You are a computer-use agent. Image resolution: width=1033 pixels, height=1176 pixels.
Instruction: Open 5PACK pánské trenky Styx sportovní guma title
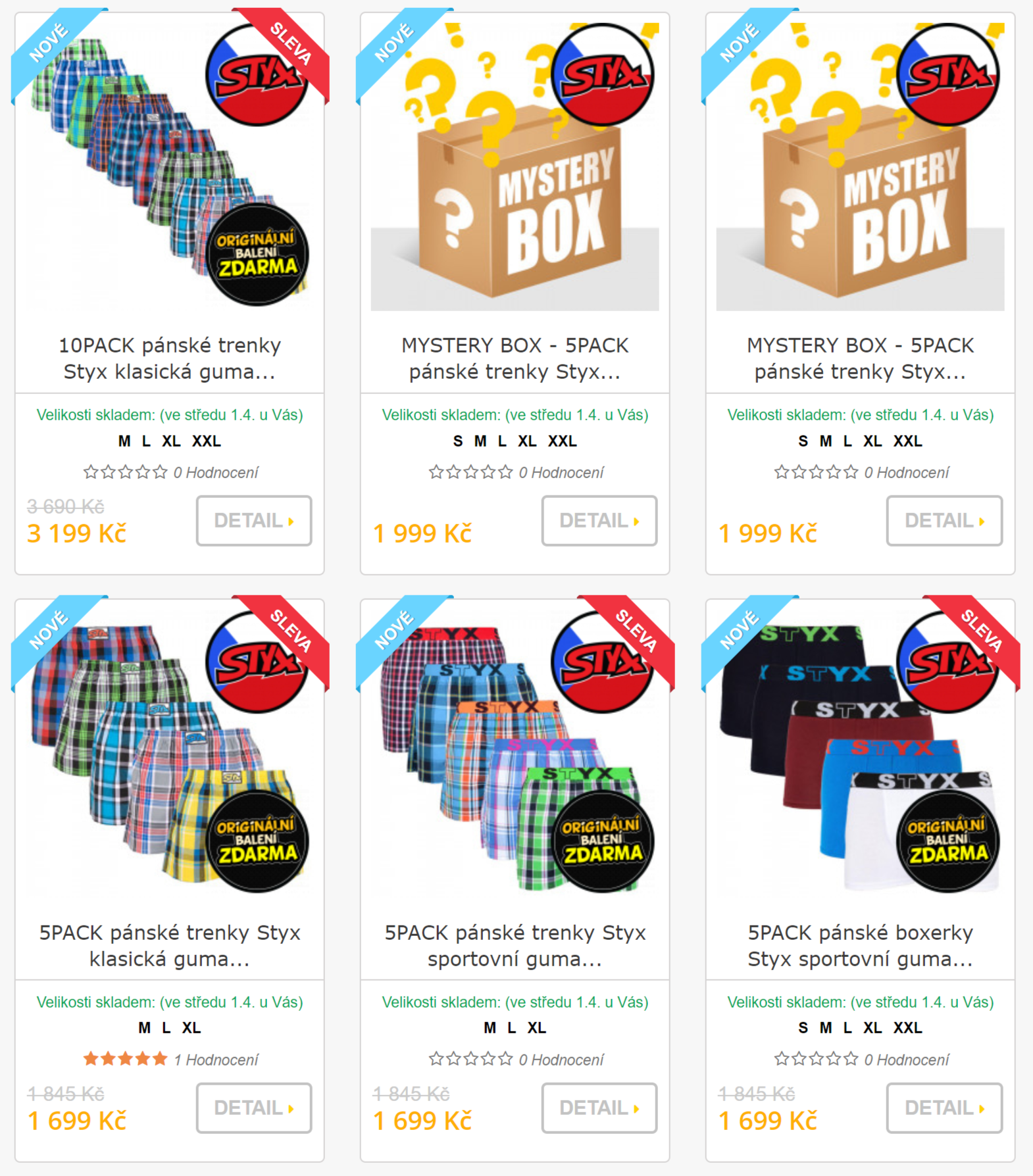(515, 946)
